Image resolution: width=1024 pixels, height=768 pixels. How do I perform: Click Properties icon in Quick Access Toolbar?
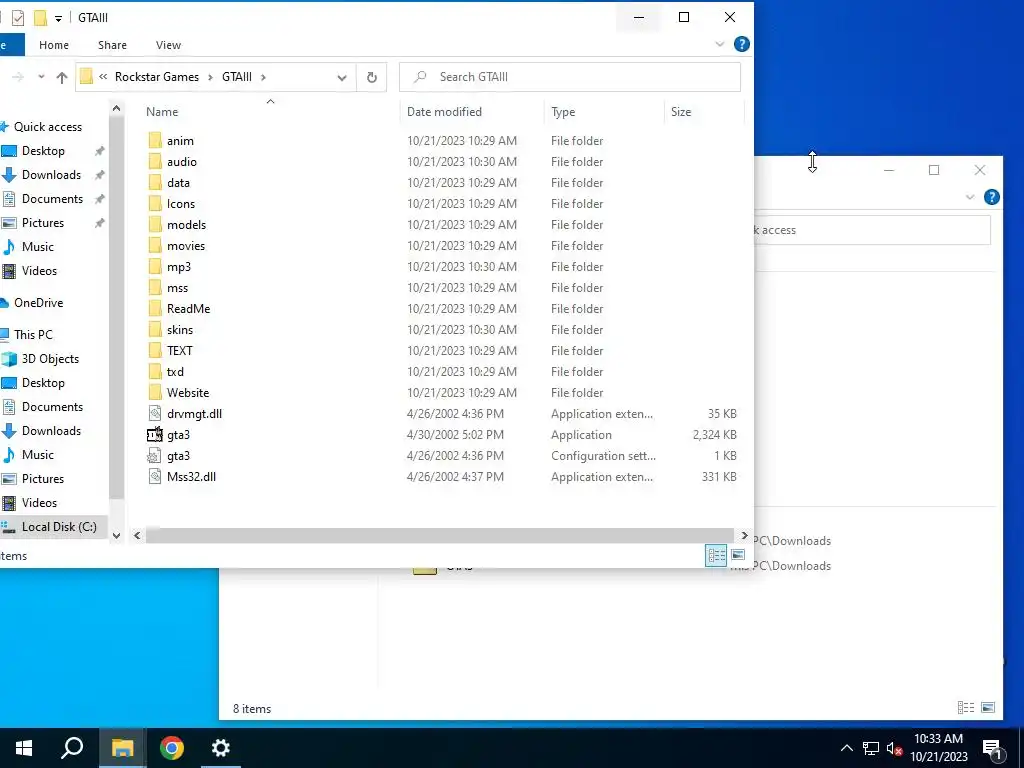coord(18,18)
